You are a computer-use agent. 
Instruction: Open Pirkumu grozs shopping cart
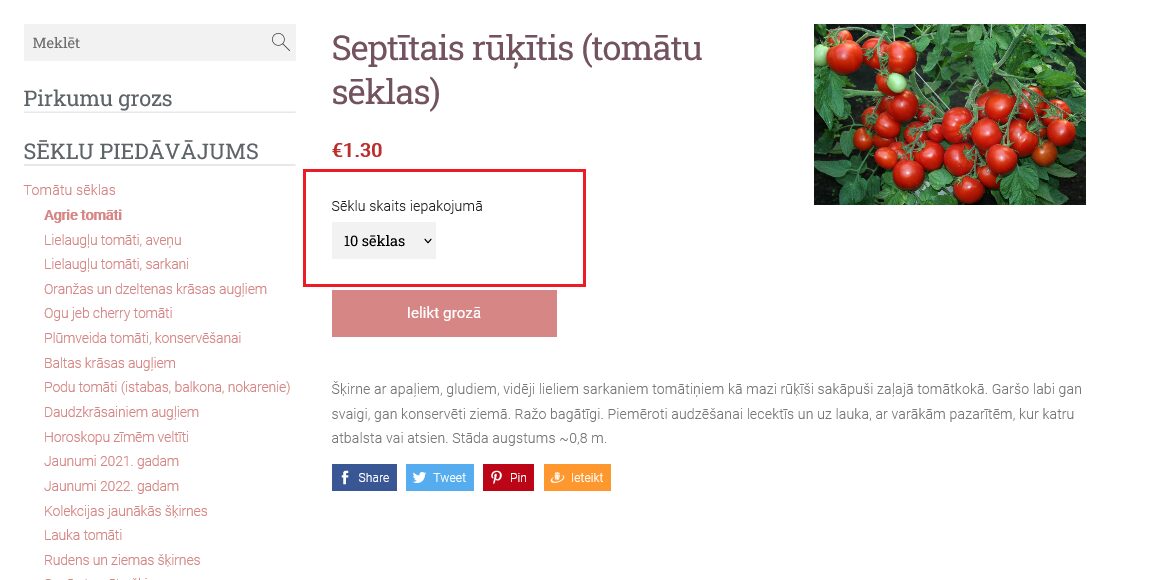pos(98,98)
